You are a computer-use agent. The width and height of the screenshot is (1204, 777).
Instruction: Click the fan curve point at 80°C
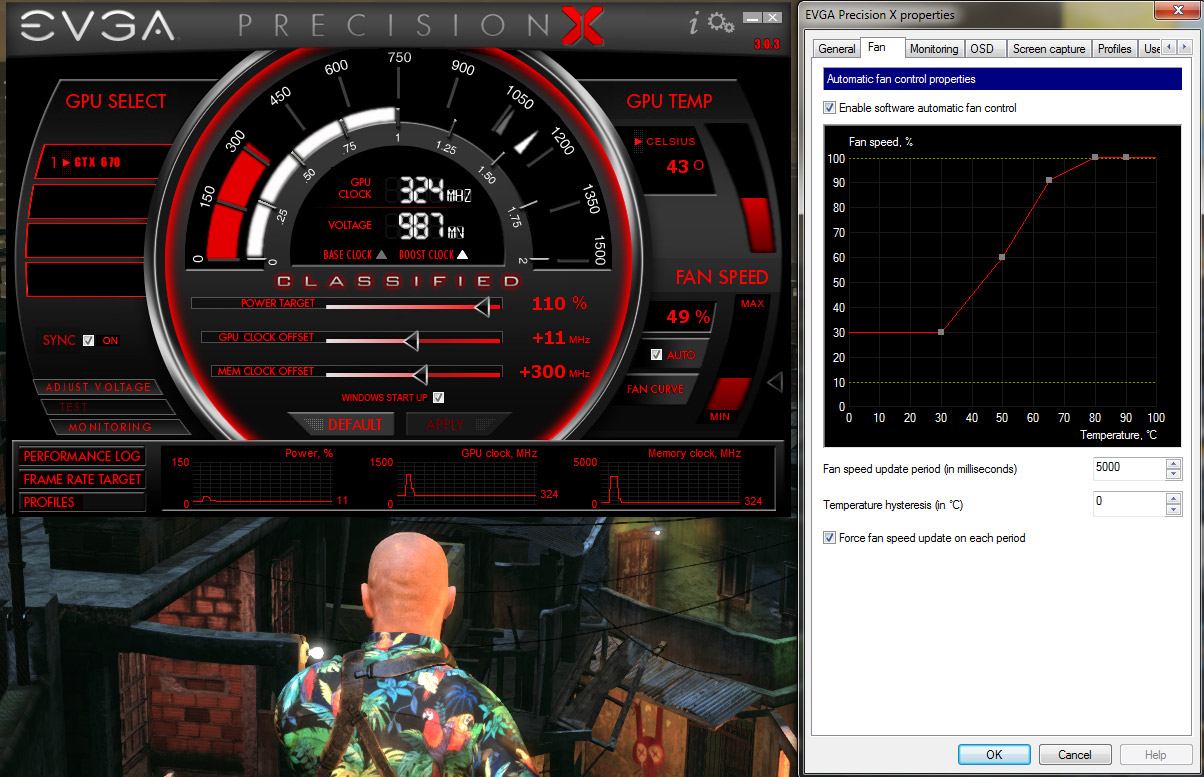1095,157
